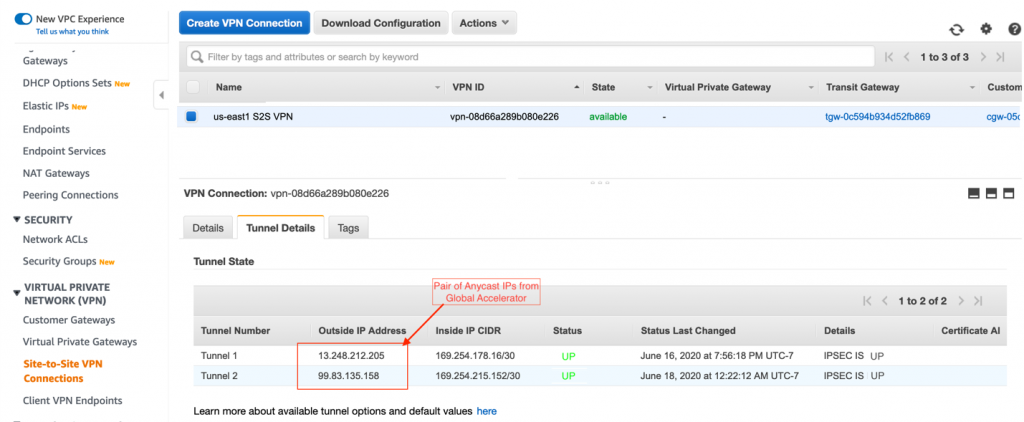Click the search magnifier icon
This screenshot has width=1024, height=422.
click(197, 57)
